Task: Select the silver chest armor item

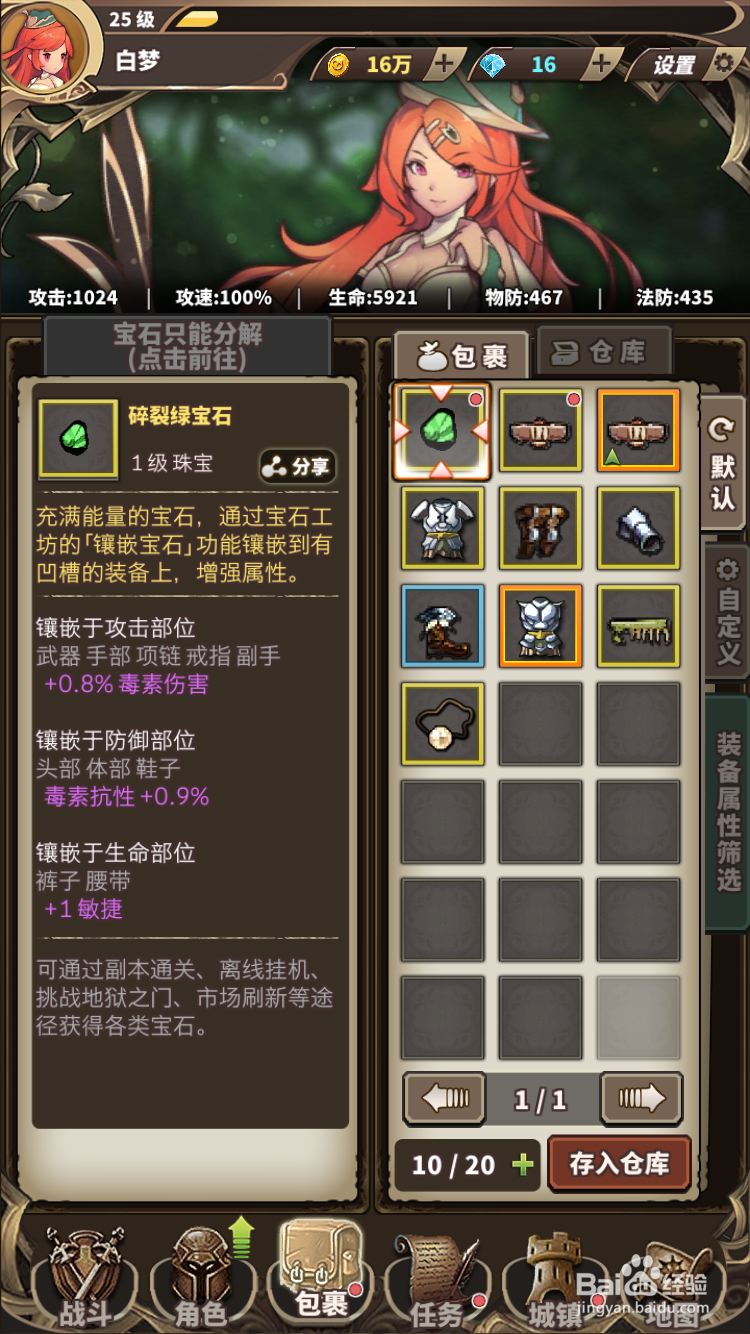Action: point(442,528)
